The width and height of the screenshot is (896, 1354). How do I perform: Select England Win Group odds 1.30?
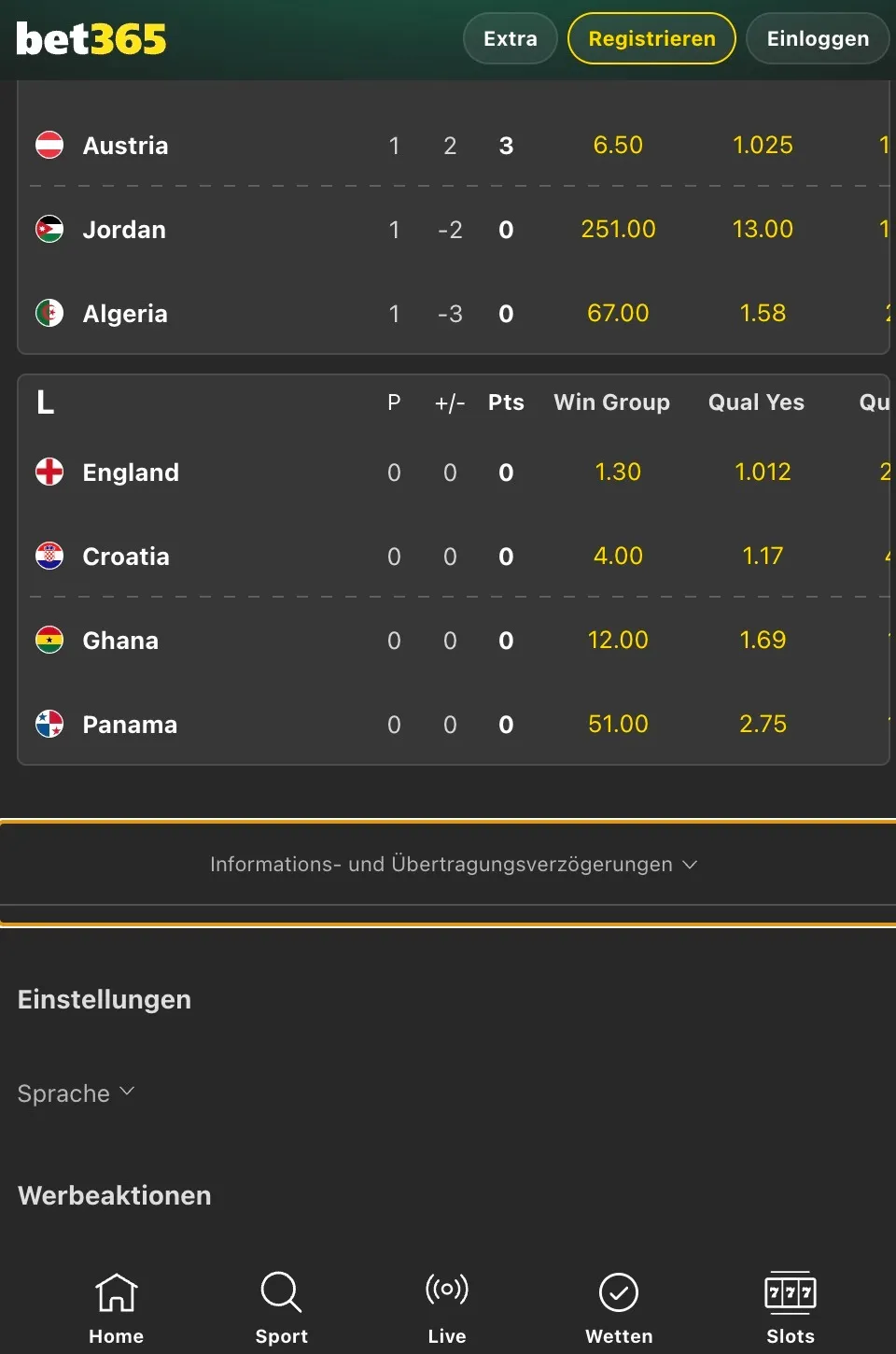coord(618,472)
